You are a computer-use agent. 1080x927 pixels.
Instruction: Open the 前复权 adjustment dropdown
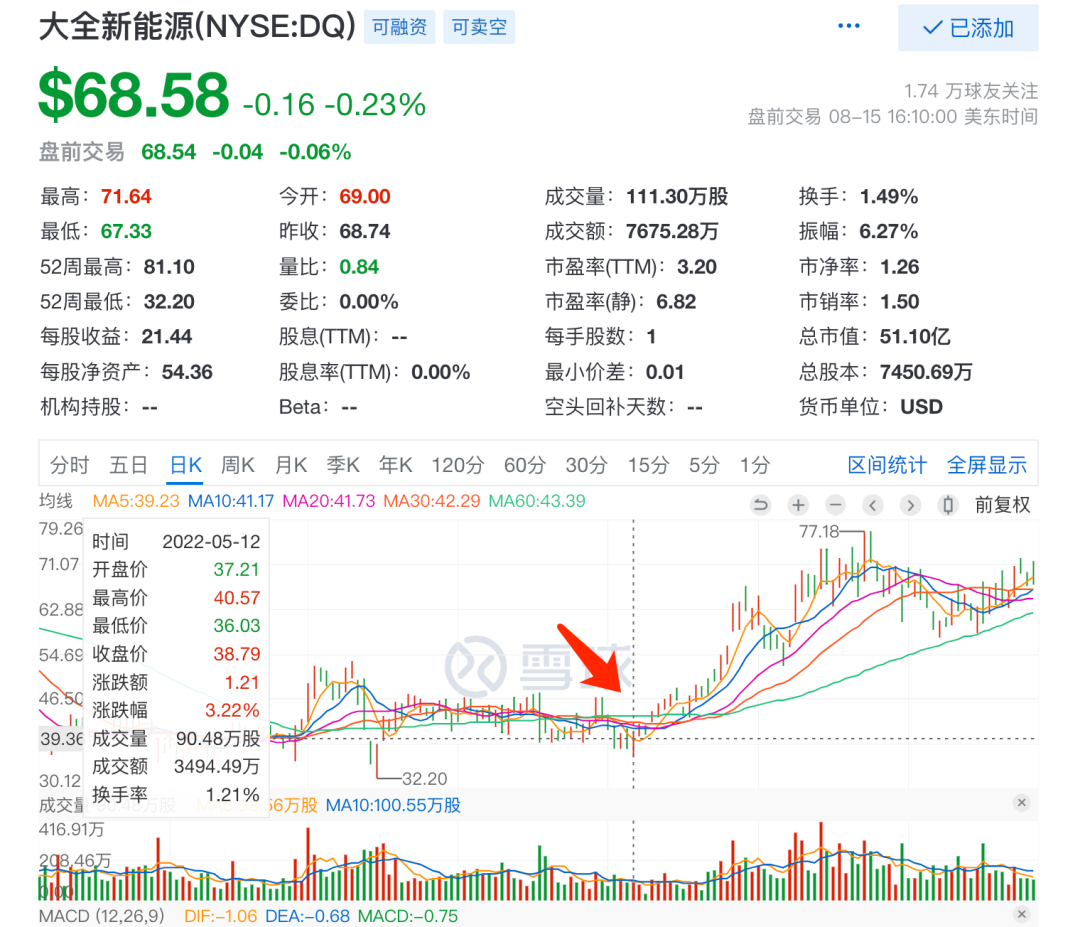point(1002,506)
